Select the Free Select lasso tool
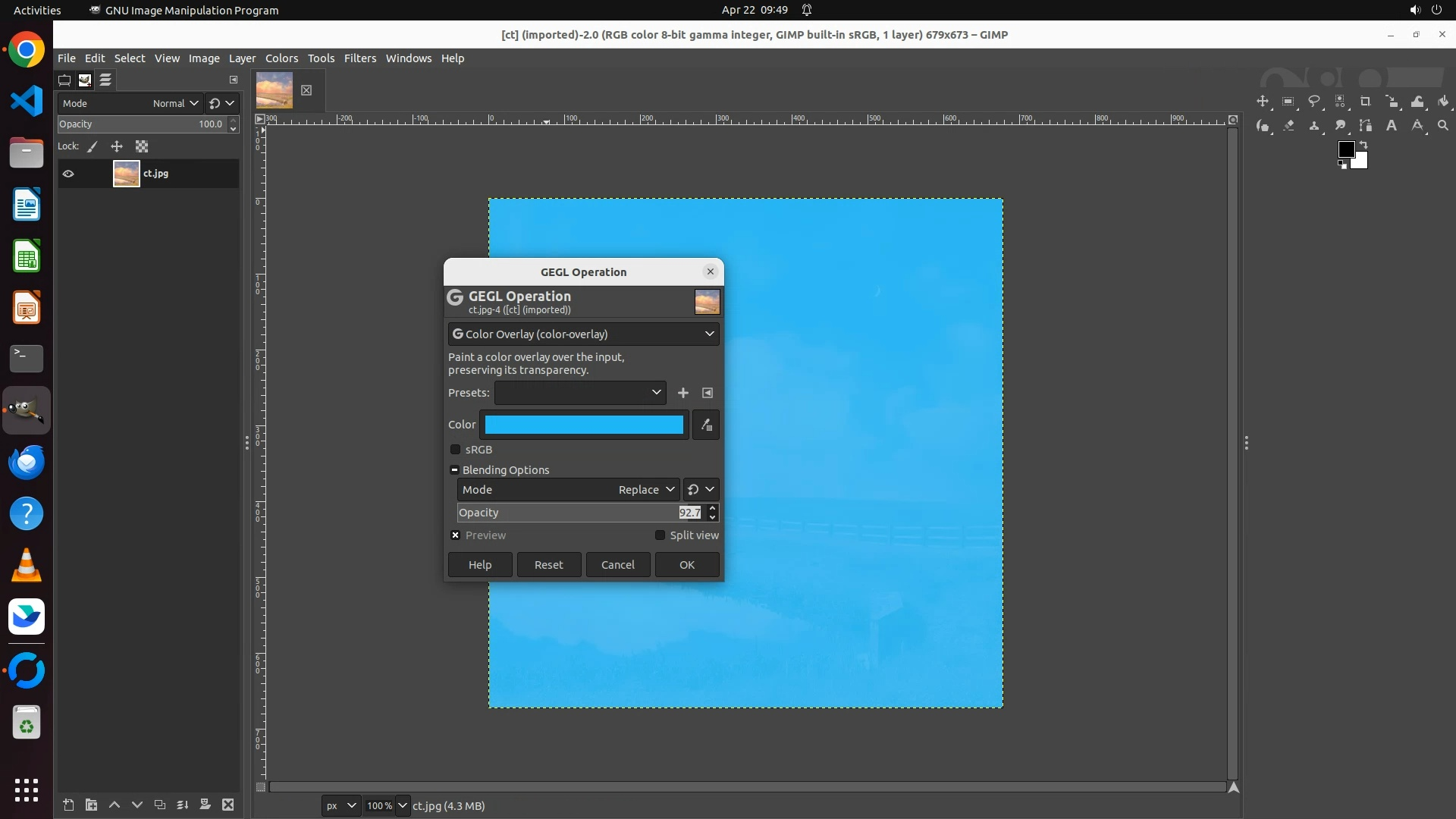This screenshot has width=1456, height=819. 1314,102
